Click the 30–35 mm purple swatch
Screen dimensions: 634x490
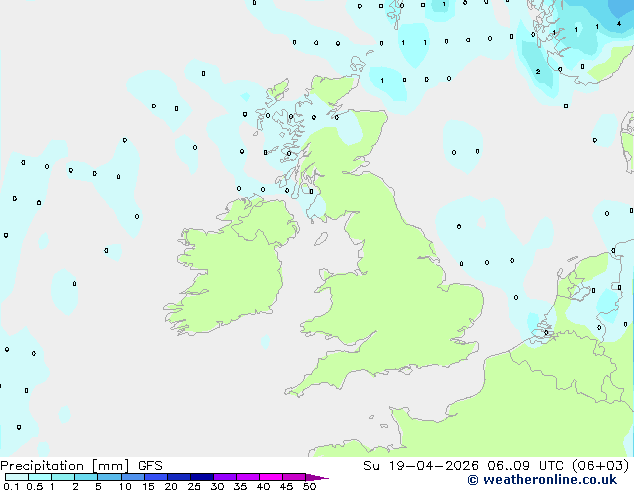click(225, 477)
